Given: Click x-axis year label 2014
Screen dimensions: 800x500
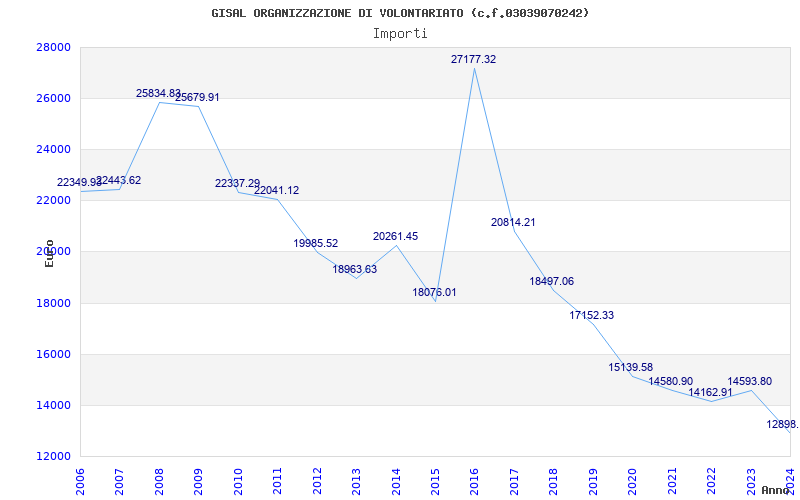Looking at the screenshot, I should pos(396,482).
